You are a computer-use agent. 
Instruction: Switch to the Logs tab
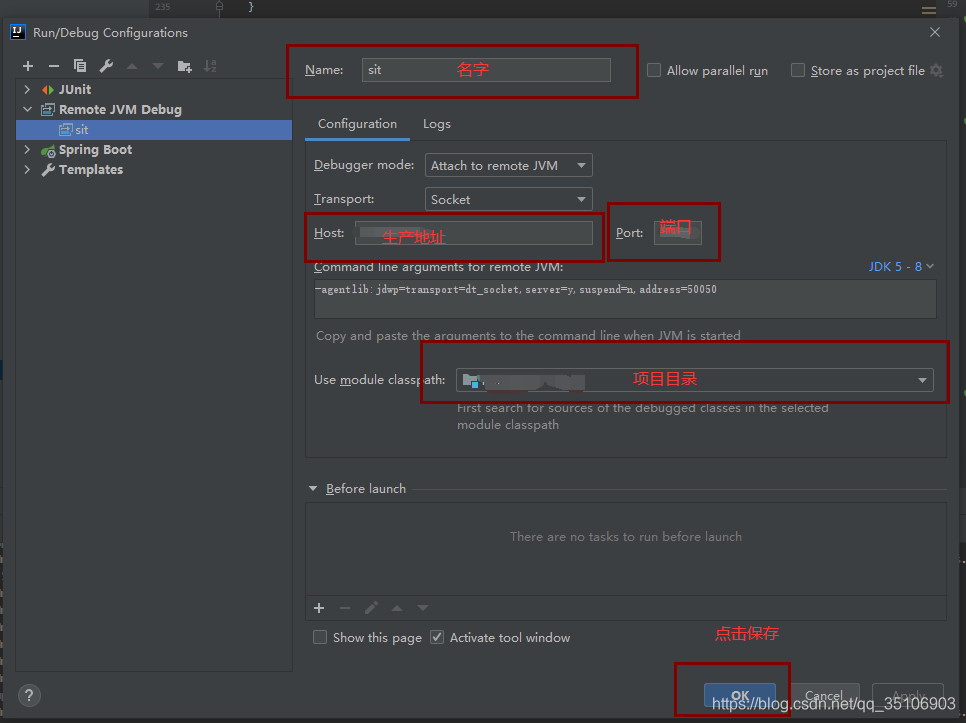437,124
